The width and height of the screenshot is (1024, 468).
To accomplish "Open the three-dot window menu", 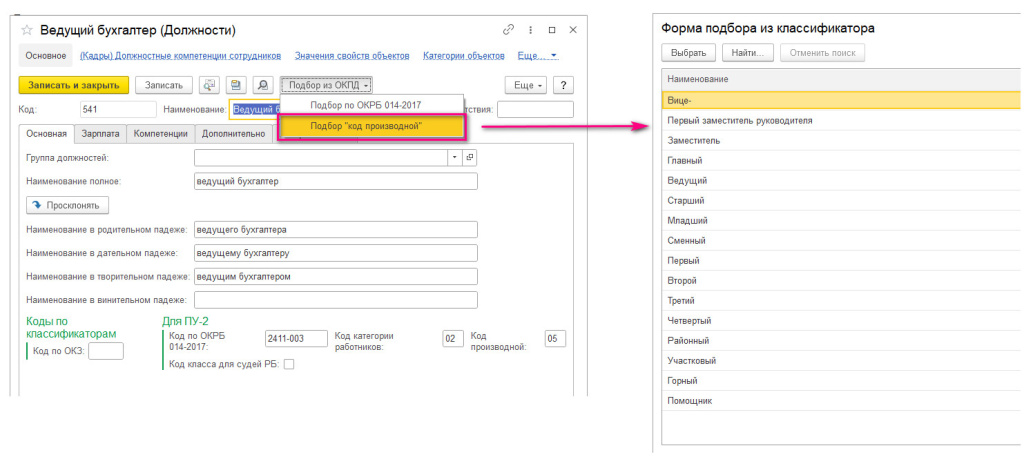I will (530, 31).
